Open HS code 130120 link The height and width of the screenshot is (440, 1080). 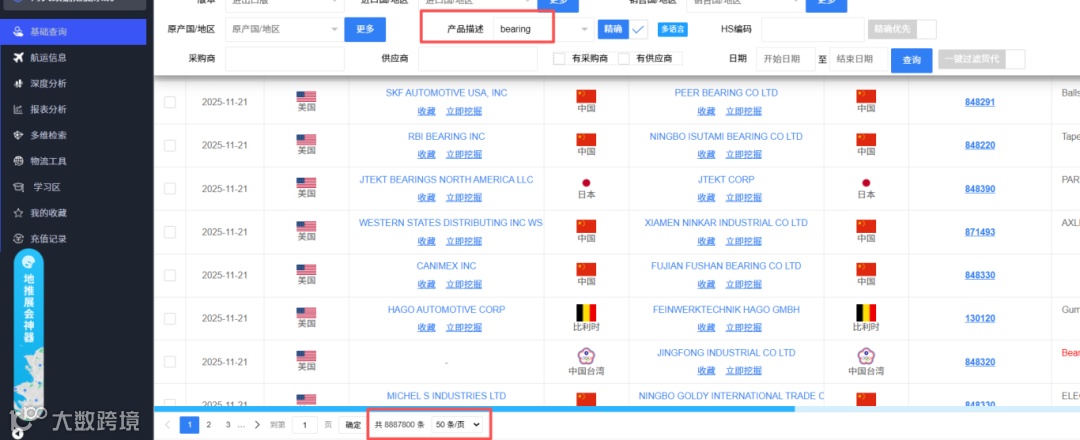tap(979, 319)
